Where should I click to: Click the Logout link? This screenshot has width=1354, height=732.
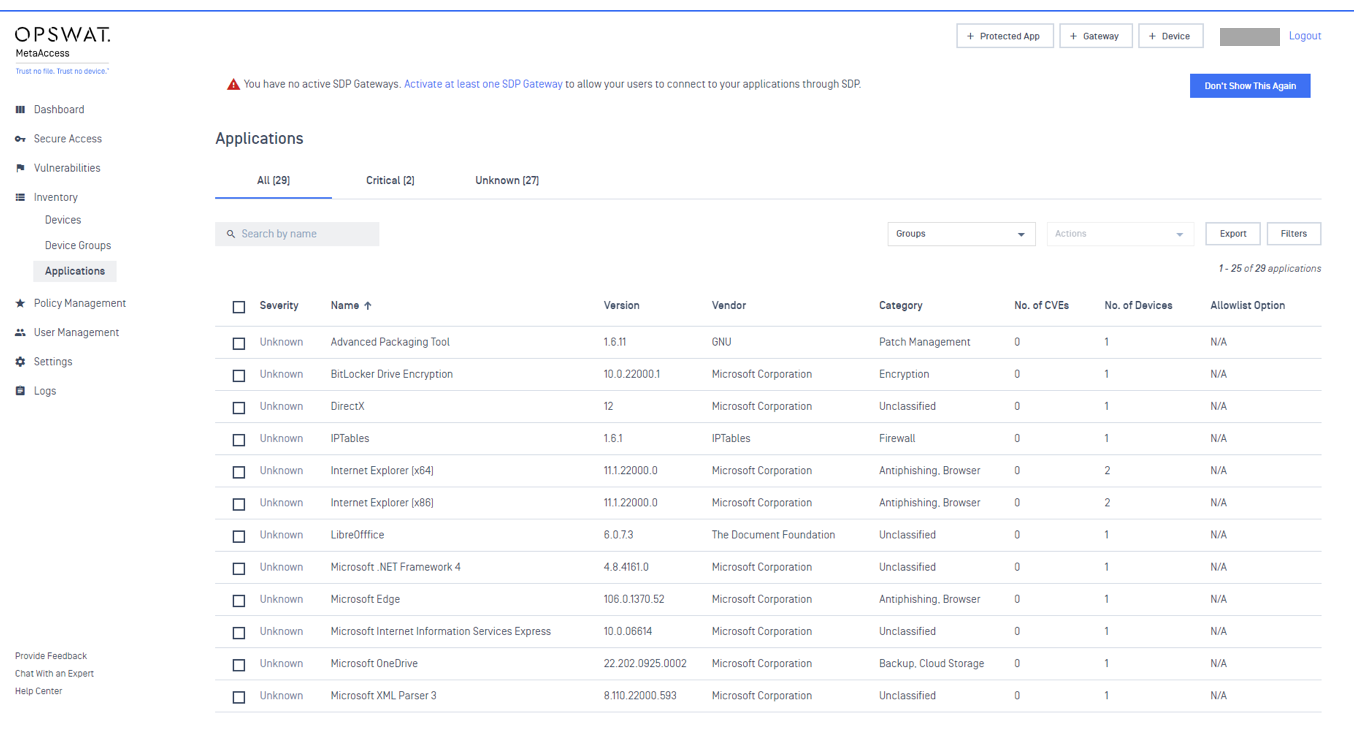pos(1305,36)
